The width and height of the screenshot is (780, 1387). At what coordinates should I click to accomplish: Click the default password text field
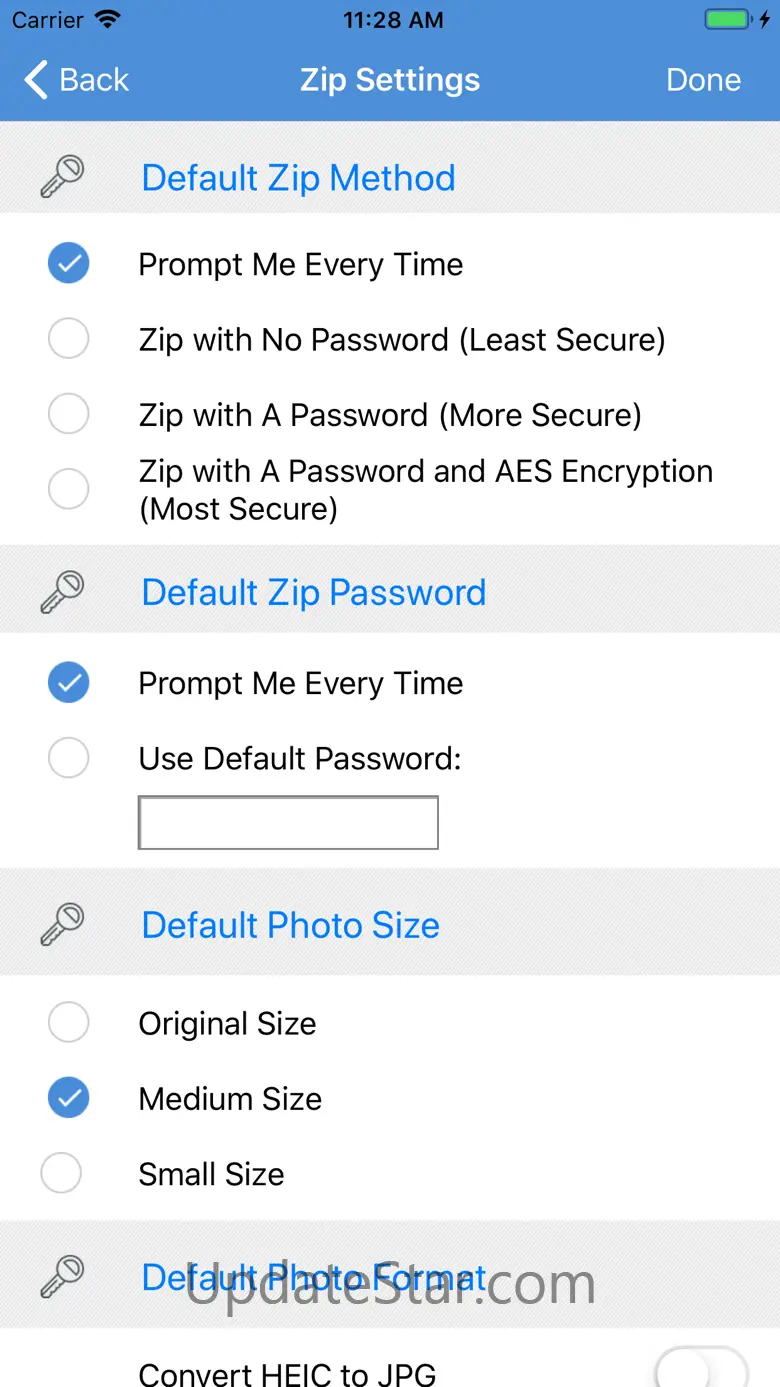point(288,823)
